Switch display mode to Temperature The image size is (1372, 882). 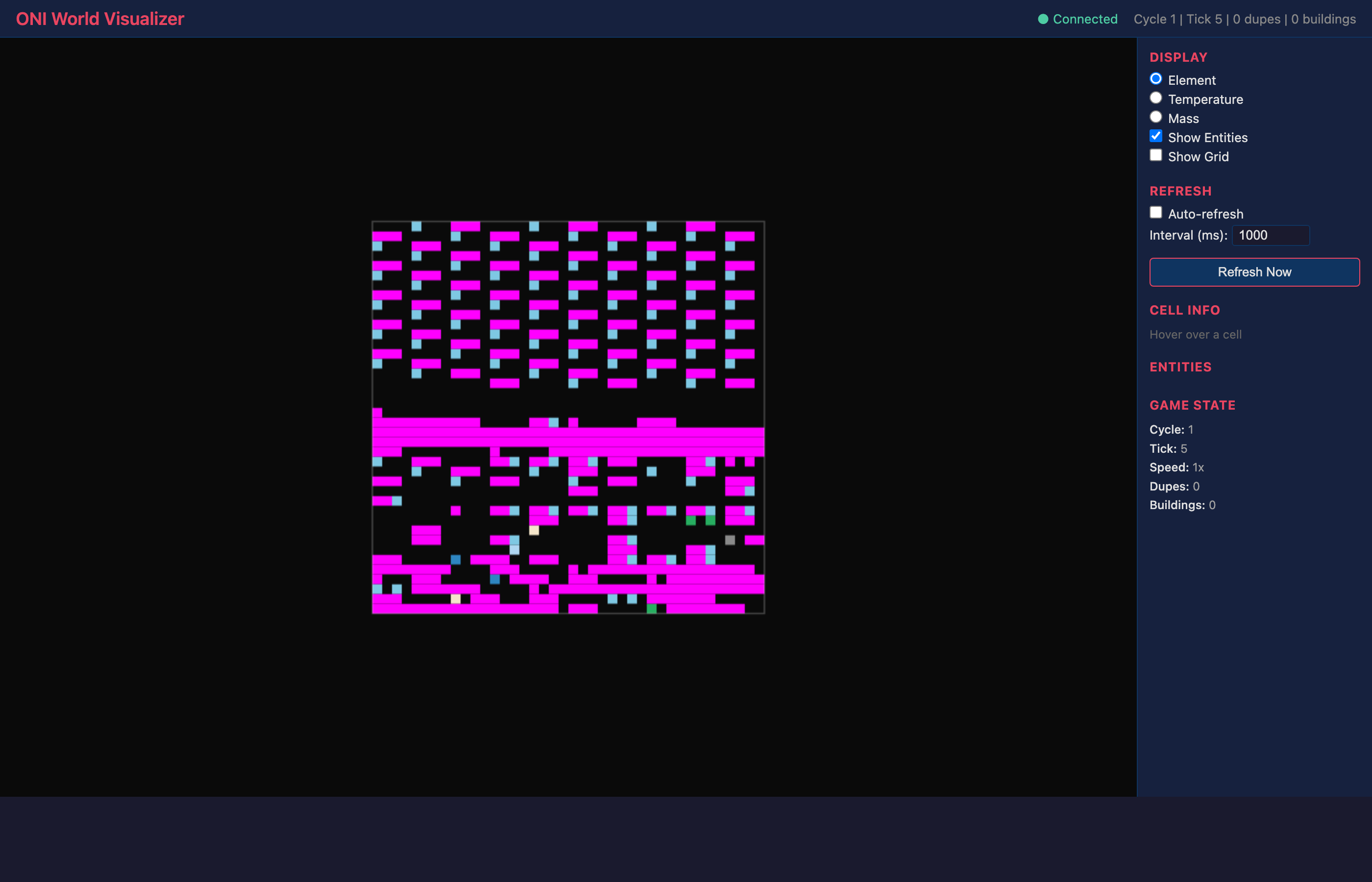(x=1155, y=98)
